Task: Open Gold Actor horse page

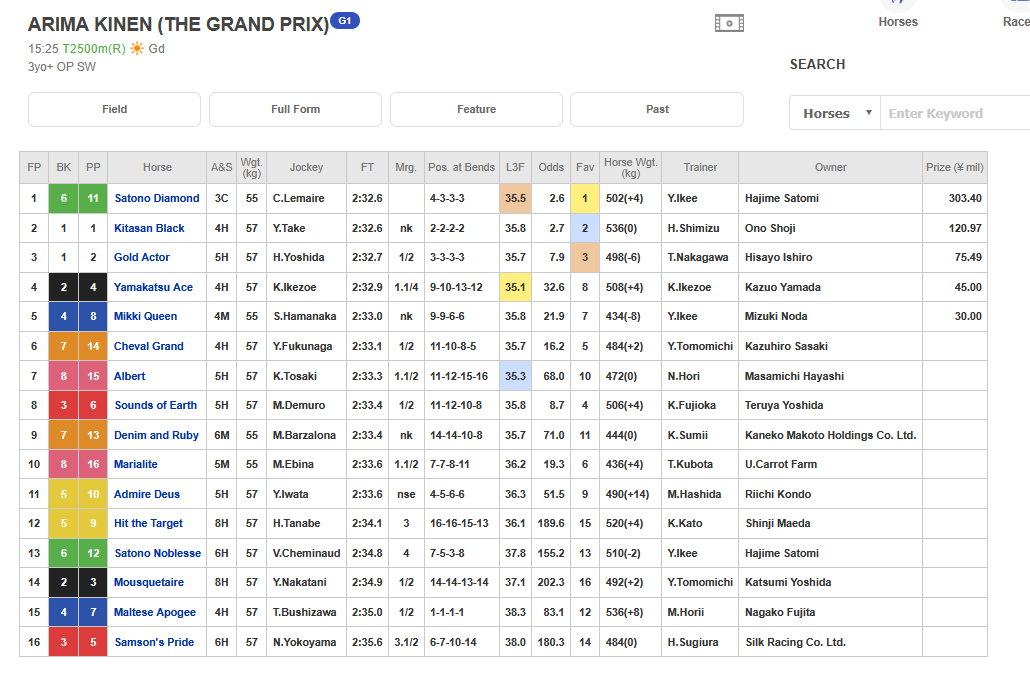Action: (x=142, y=258)
